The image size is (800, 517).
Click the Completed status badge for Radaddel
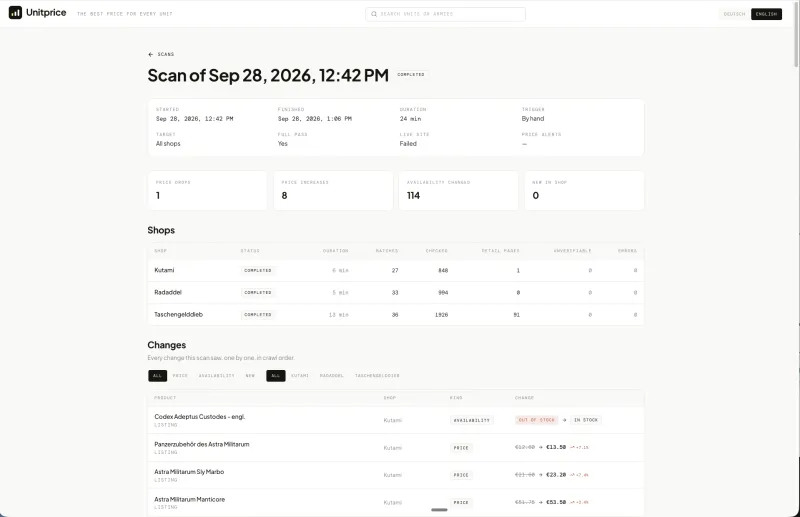point(258,292)
